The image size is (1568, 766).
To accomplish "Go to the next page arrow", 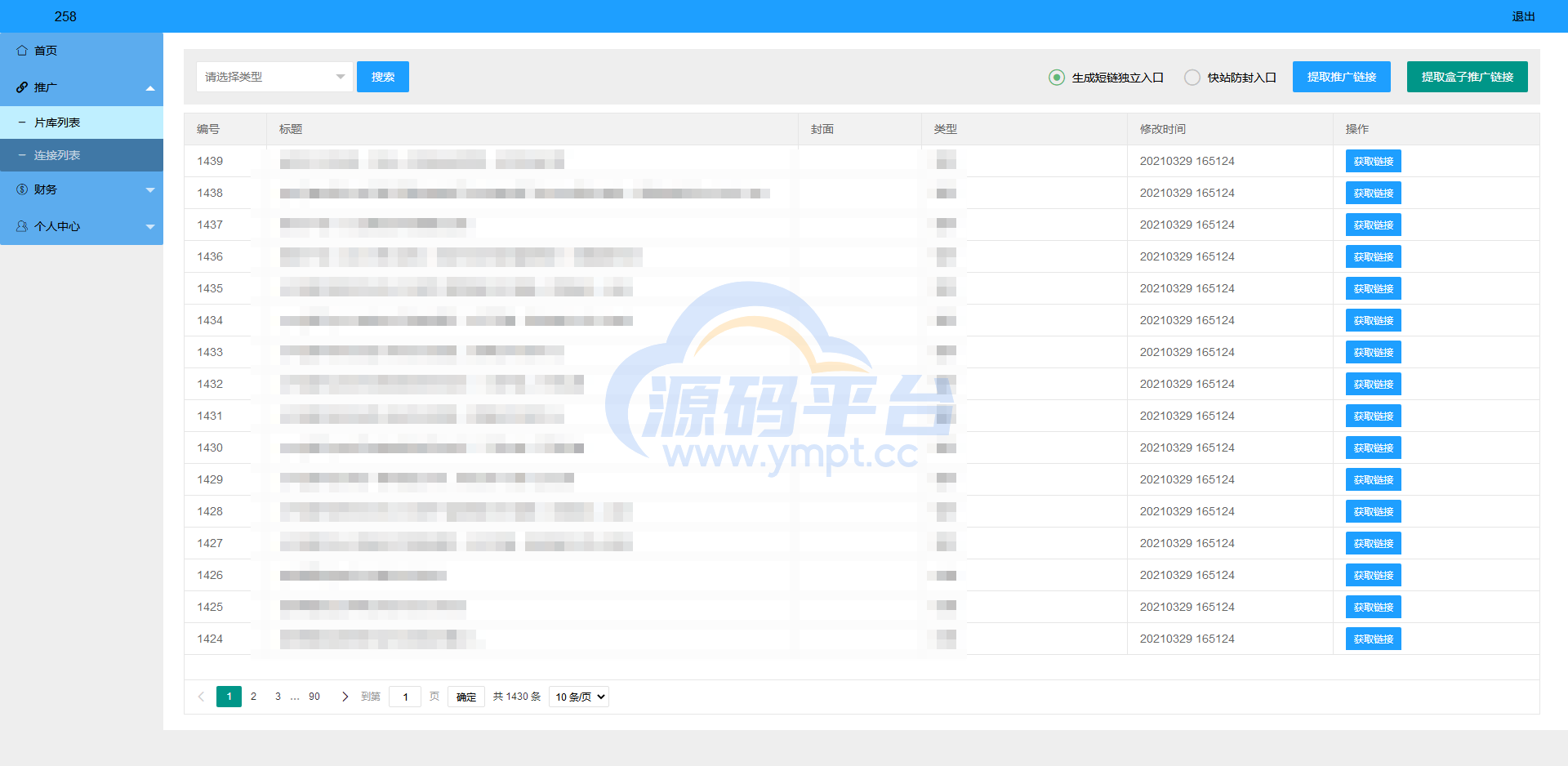I will click(345, 697).
